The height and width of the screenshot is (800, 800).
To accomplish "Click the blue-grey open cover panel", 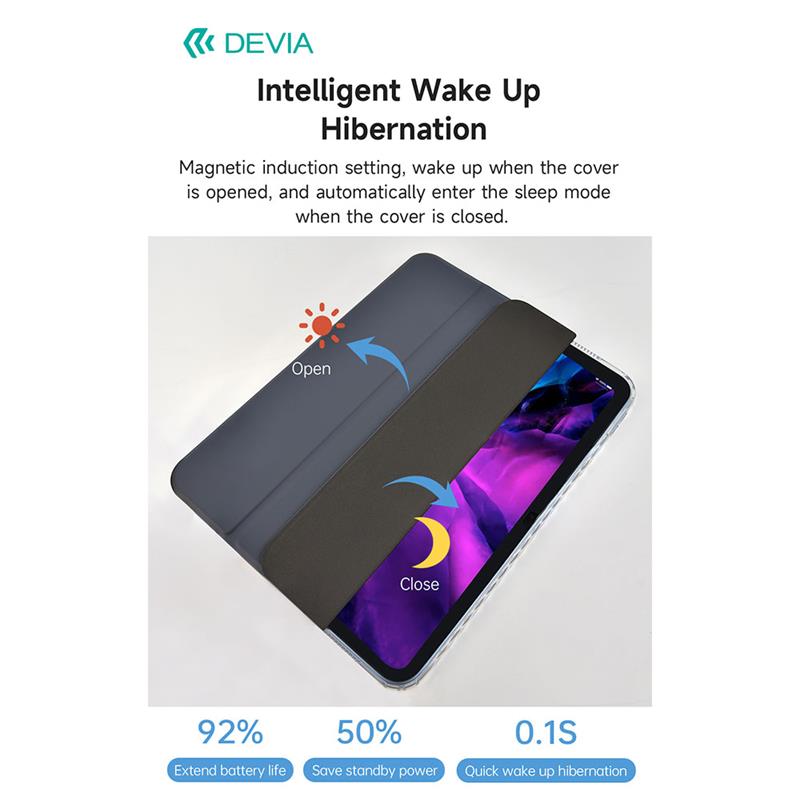I will (x=316, y=398).
